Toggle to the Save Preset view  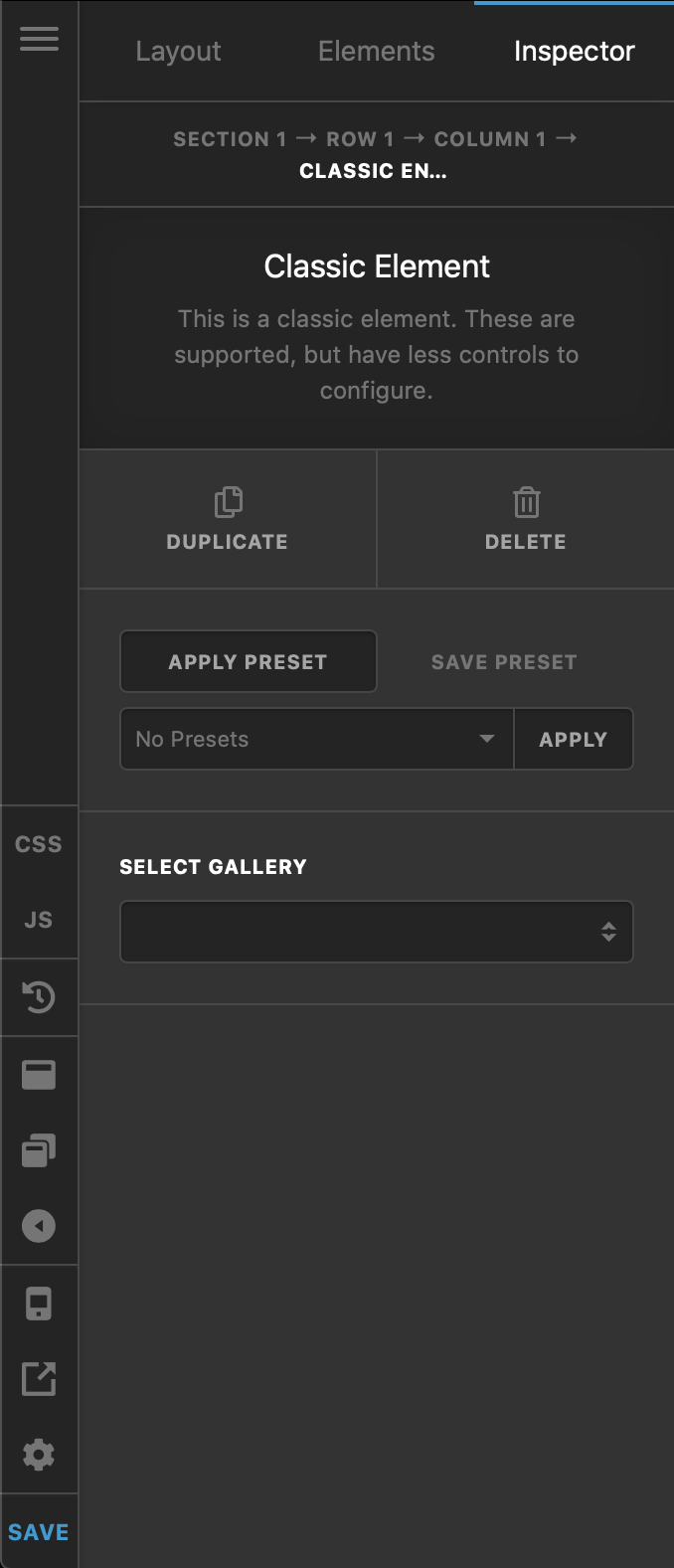click(x=503, y=661)
